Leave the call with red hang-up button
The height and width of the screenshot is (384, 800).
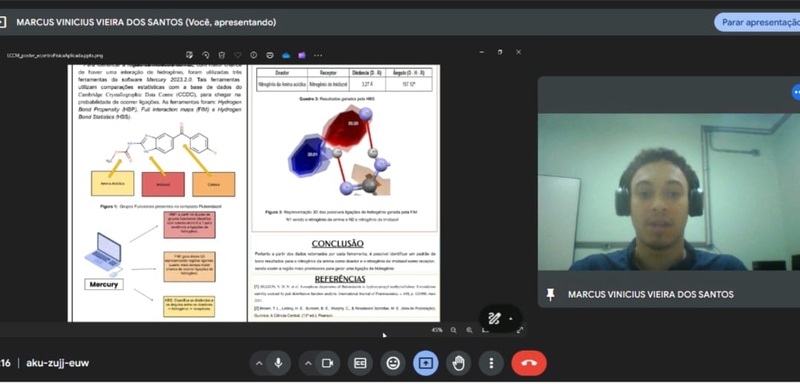coord(529,363)
